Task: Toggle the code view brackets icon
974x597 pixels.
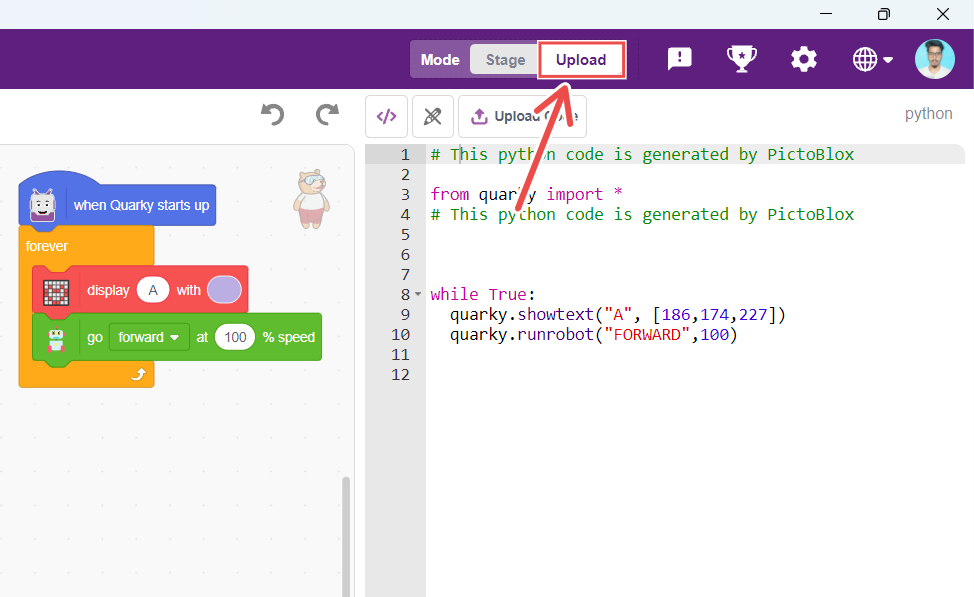Action: [x=386, y=116]
